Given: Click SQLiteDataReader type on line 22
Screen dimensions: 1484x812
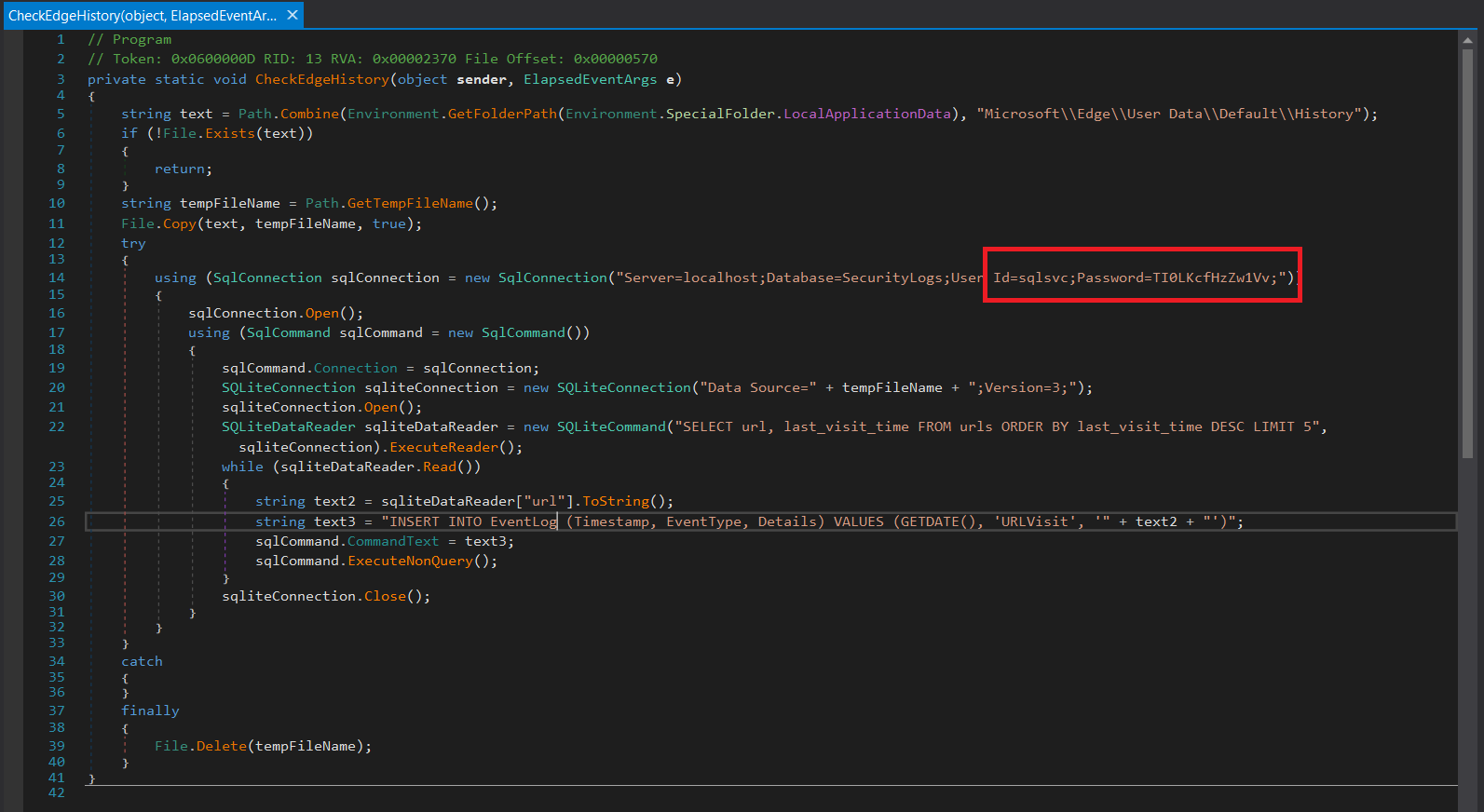Looking at the screenshot, I should coord(289,426).
